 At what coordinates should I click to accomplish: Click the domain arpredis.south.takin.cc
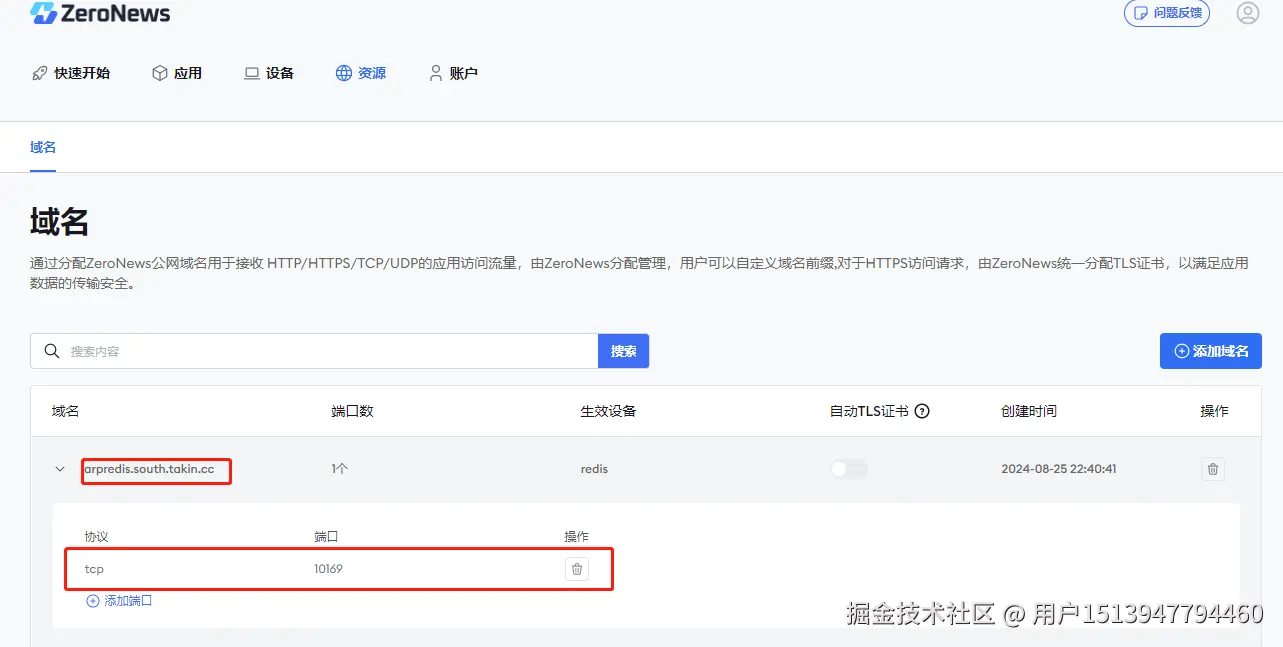coord(149,469)
